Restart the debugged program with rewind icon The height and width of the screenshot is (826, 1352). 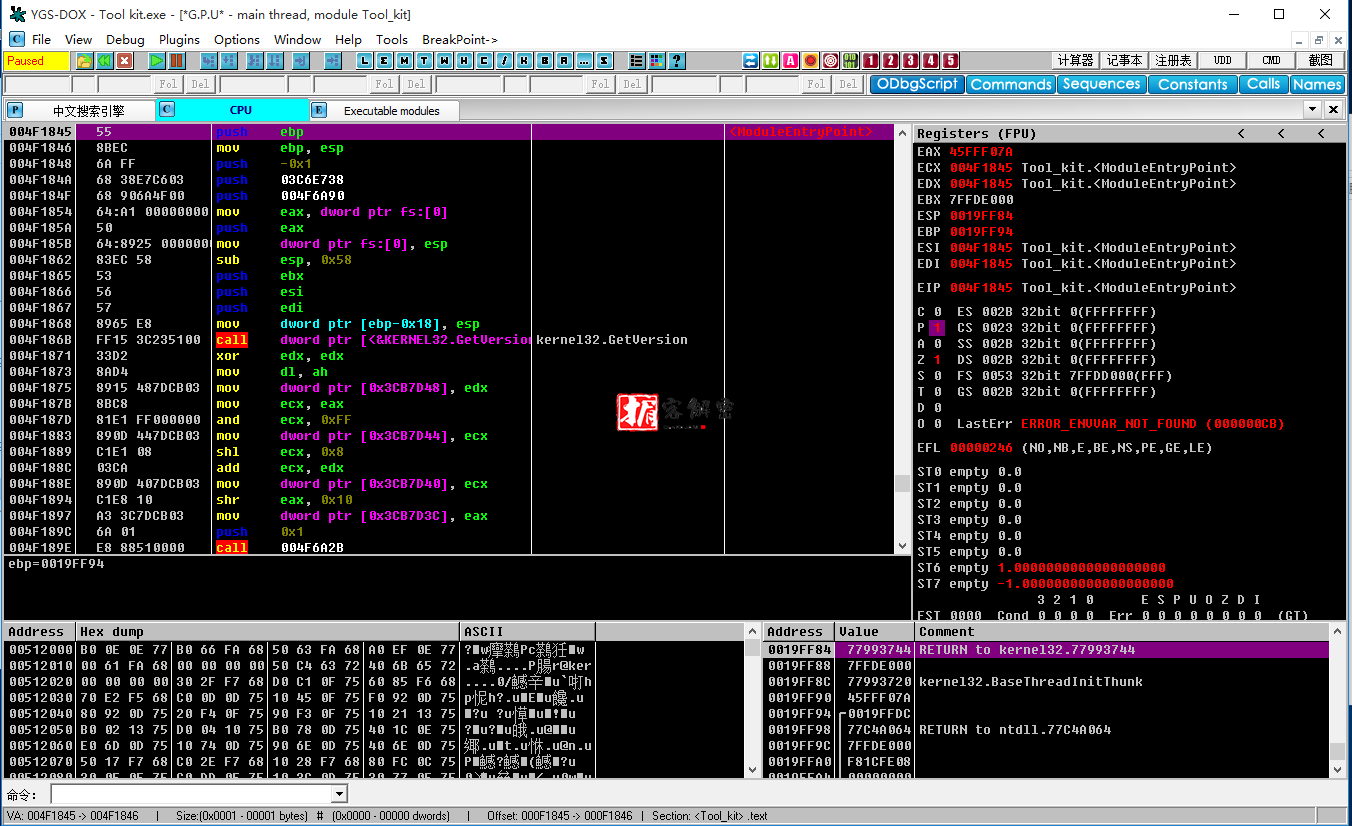[105, 61]
